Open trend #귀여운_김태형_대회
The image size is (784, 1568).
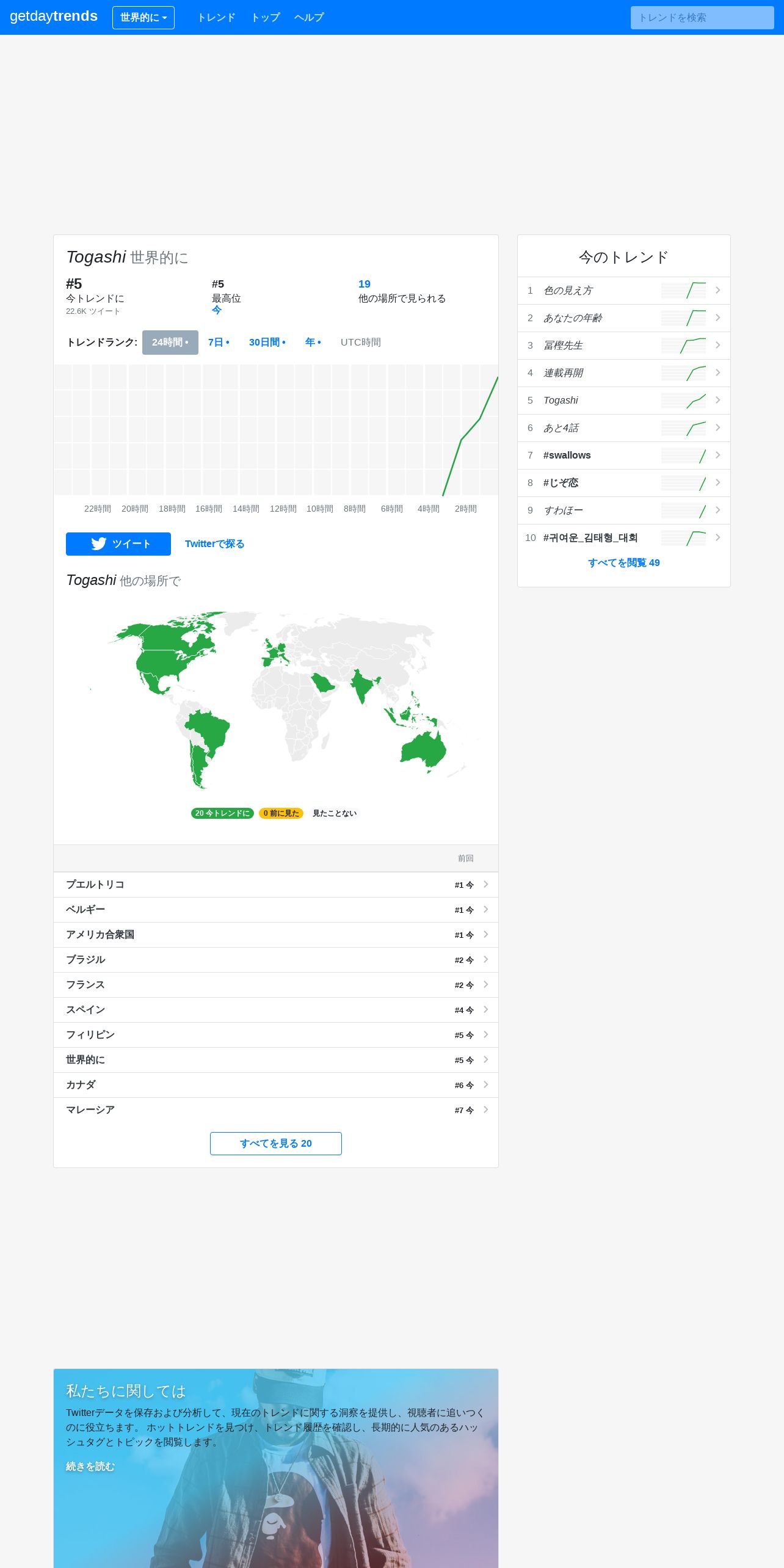point(590,538)
